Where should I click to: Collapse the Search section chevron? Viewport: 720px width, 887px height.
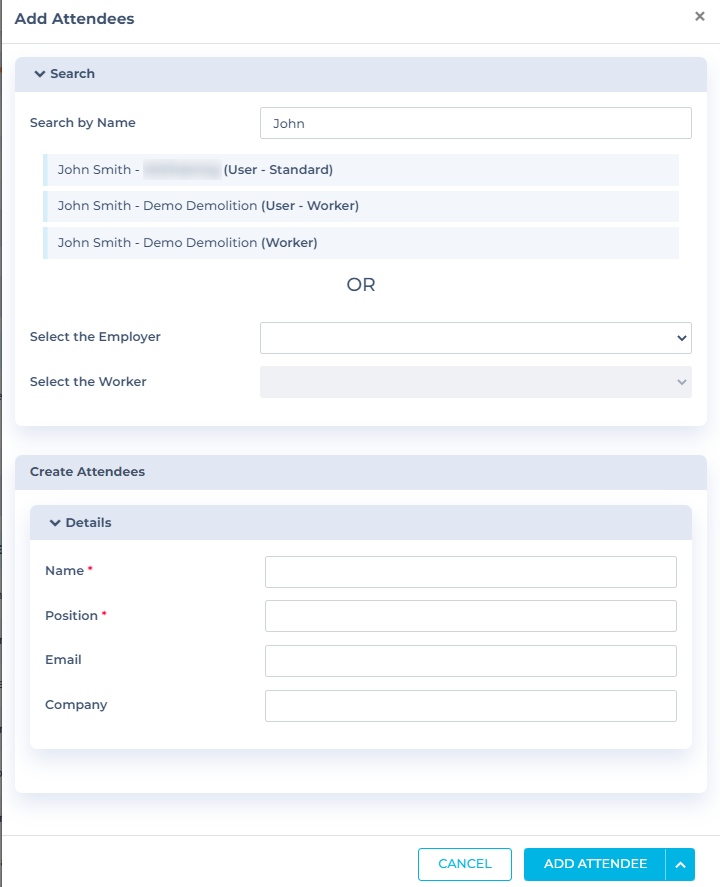click(40, 74)
